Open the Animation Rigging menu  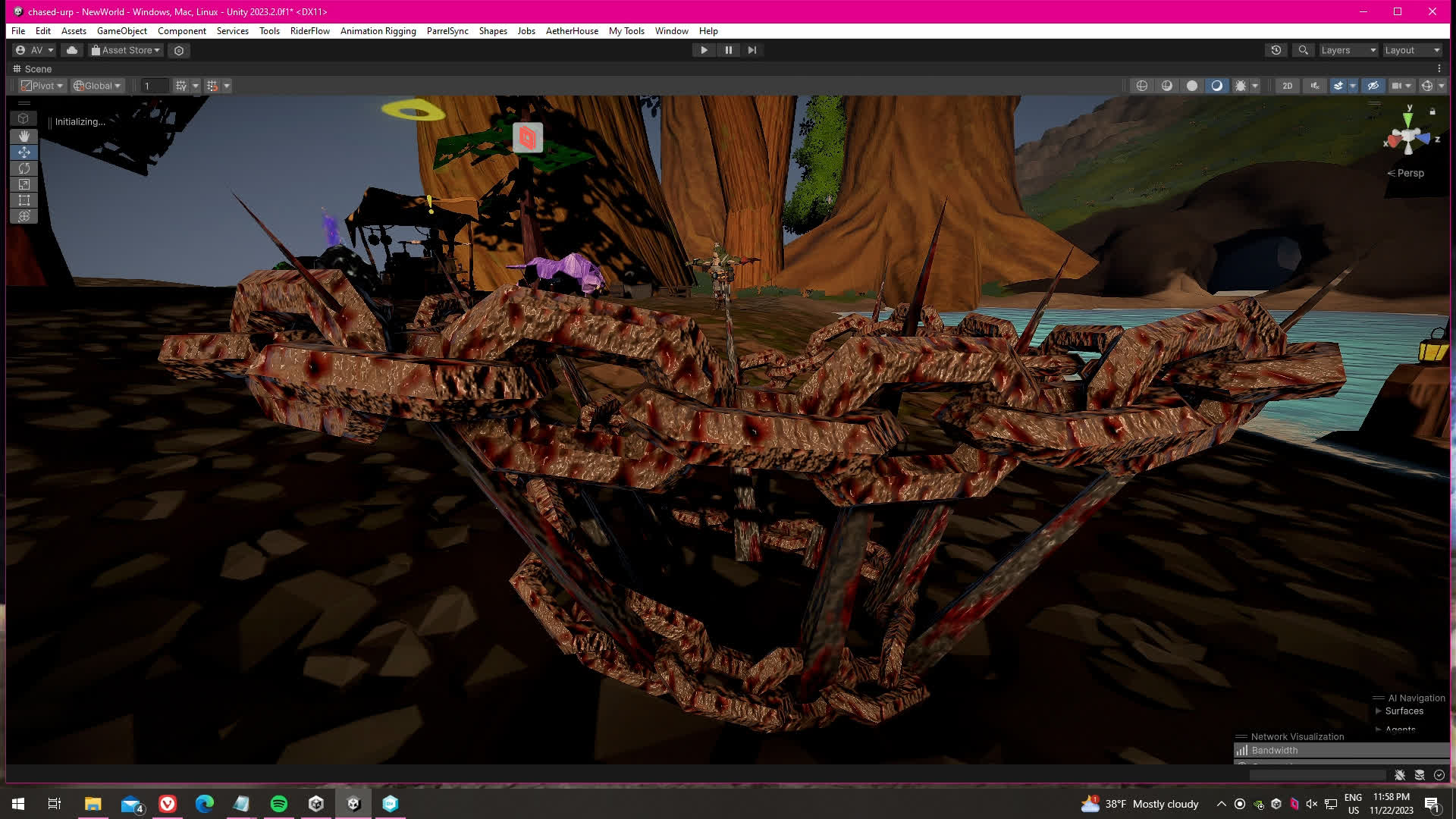(378, 31)
